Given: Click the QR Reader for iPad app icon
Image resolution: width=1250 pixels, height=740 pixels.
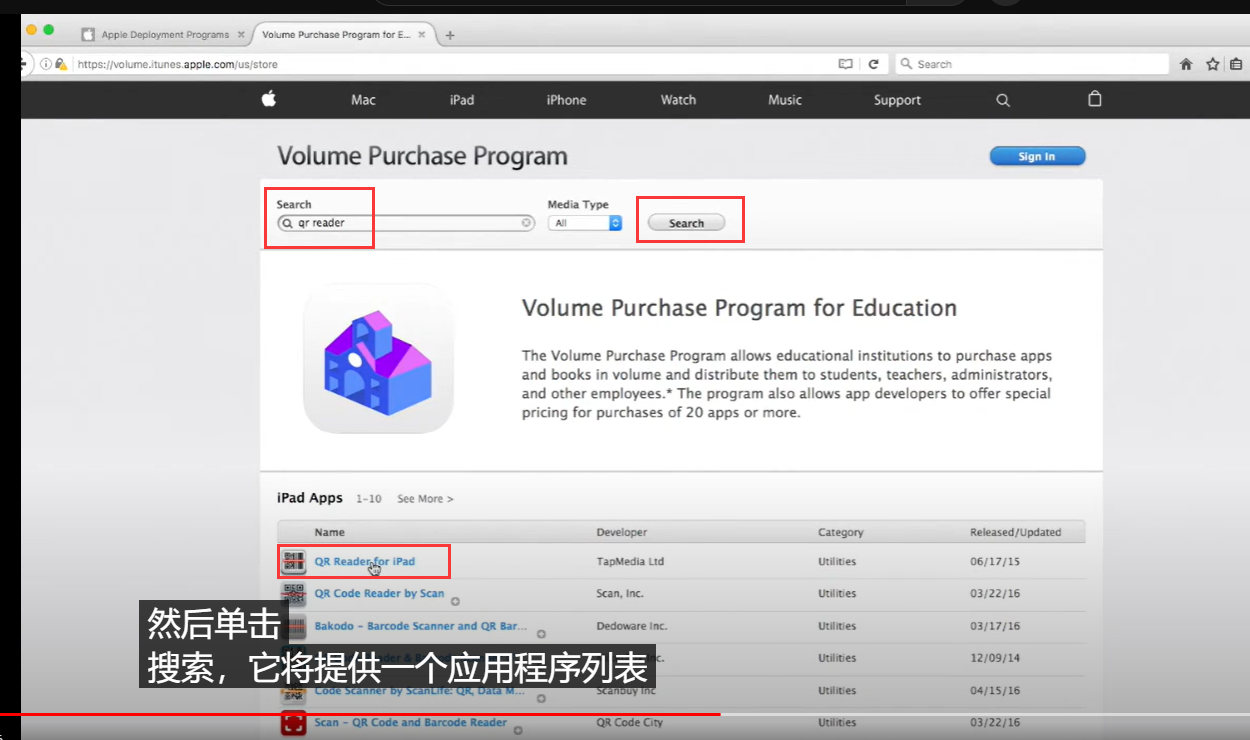Looking at the screenshot, I should (293, 562).
